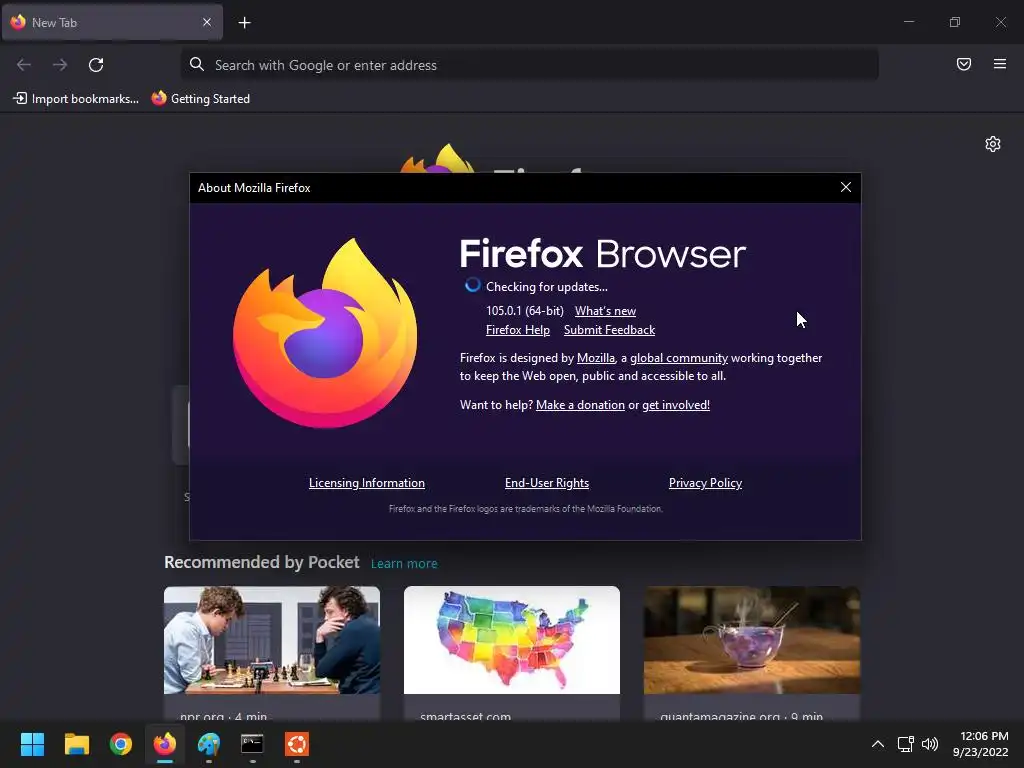Open the What's new link
The height and width of the screenshot is (768, 1024).
pos(605,312)
